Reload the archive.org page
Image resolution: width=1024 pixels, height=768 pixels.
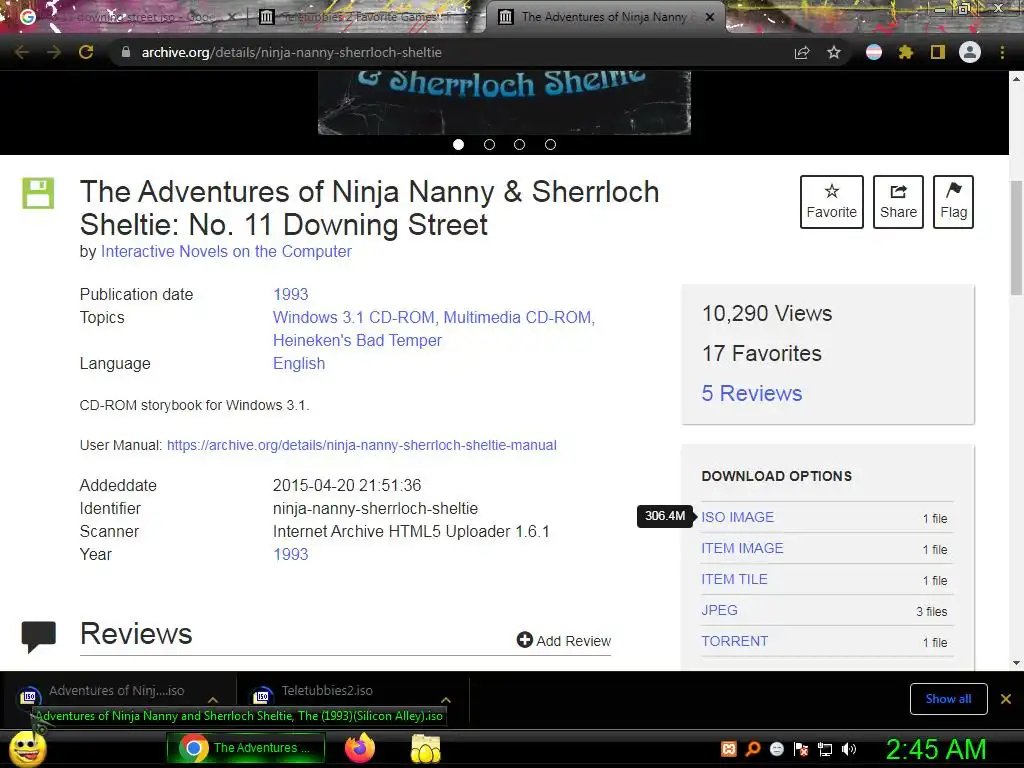coord(86,52)
